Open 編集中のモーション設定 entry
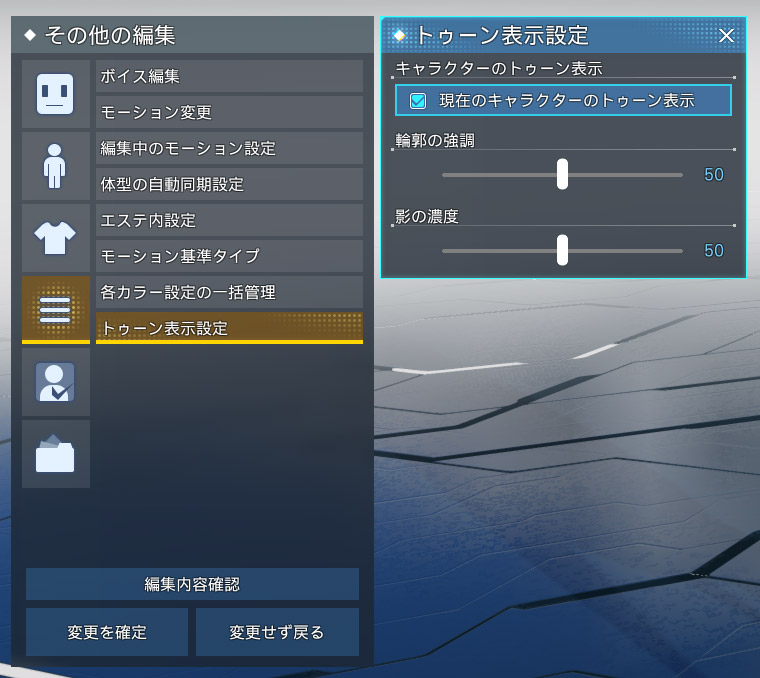Screen dimensions: 760x678 coord(229,148)
